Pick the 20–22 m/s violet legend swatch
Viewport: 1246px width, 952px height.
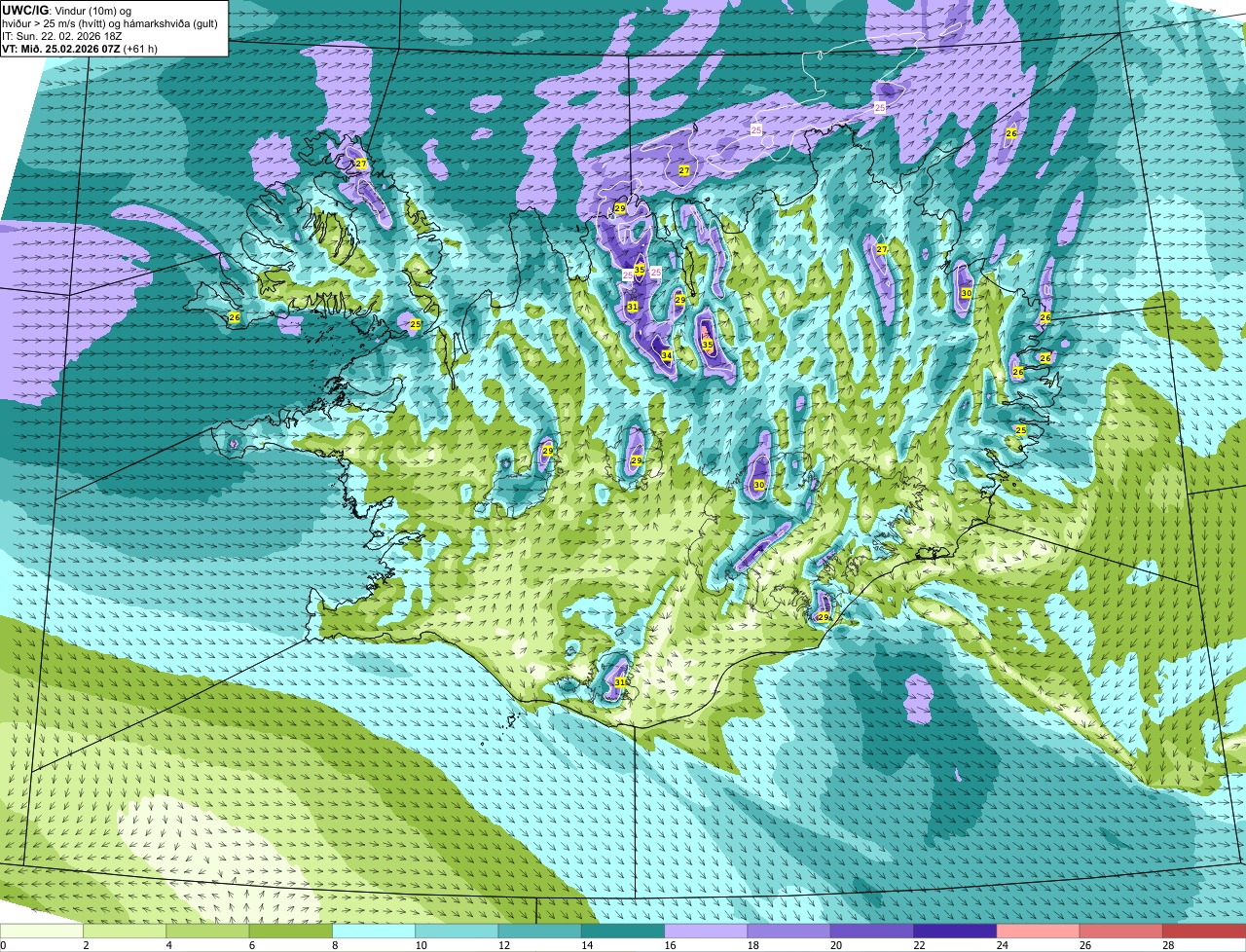tap(872, 931)
